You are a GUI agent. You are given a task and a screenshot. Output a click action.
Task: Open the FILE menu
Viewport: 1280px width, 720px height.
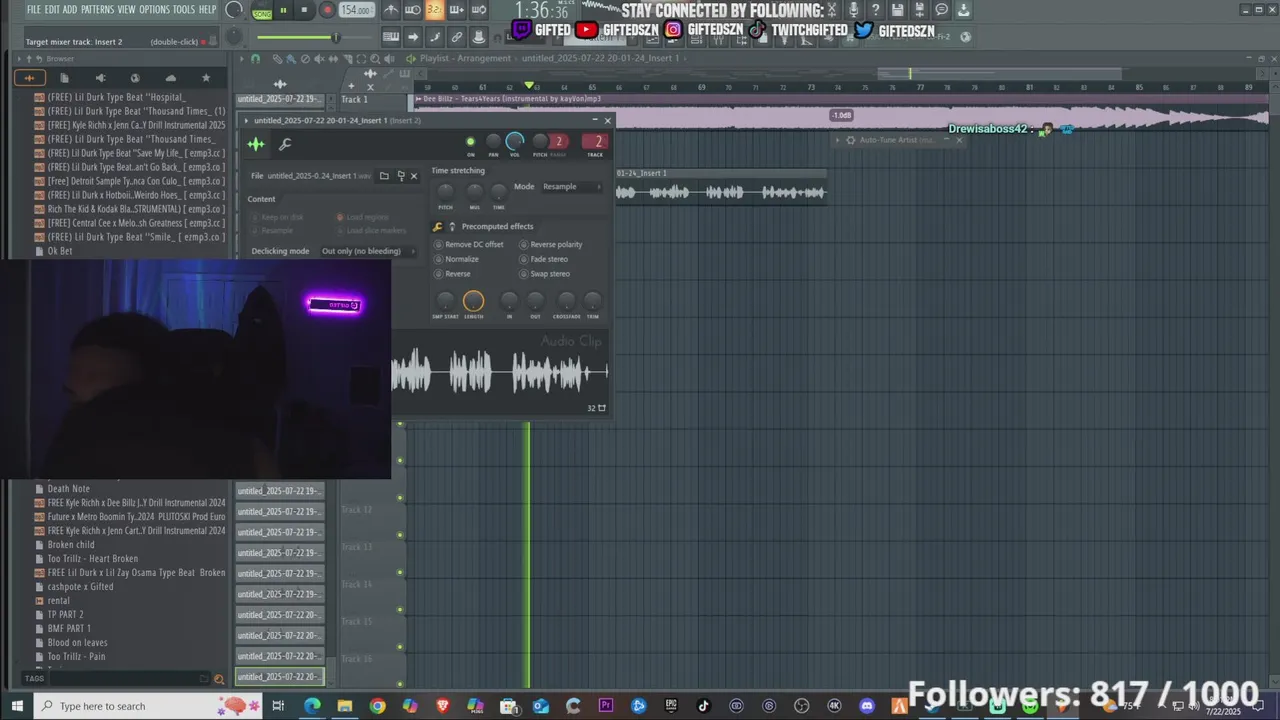coord(34,9)
